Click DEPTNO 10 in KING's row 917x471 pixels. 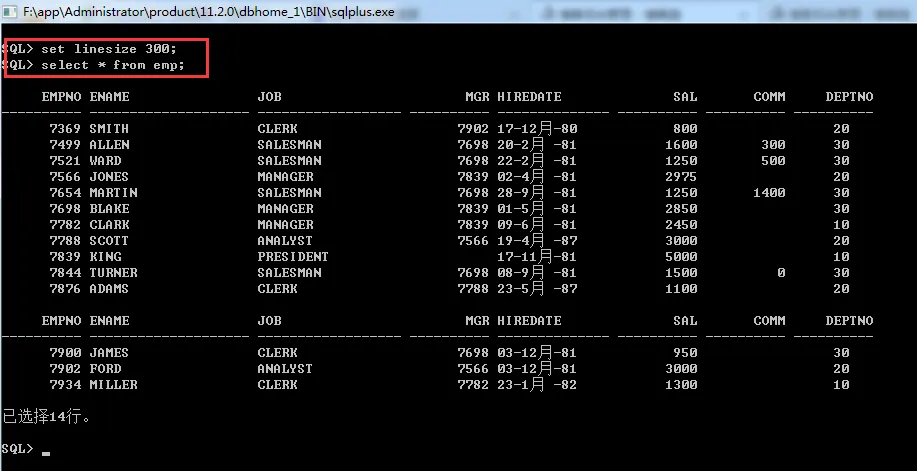pyautogui.click(x=842, y=256)
